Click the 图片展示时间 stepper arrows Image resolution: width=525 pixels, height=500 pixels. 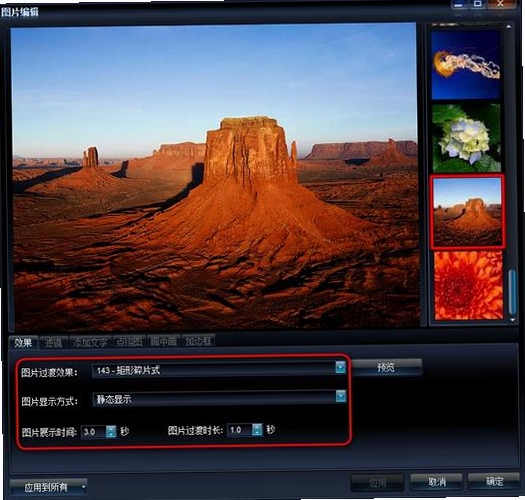click(x=111, y=431)
